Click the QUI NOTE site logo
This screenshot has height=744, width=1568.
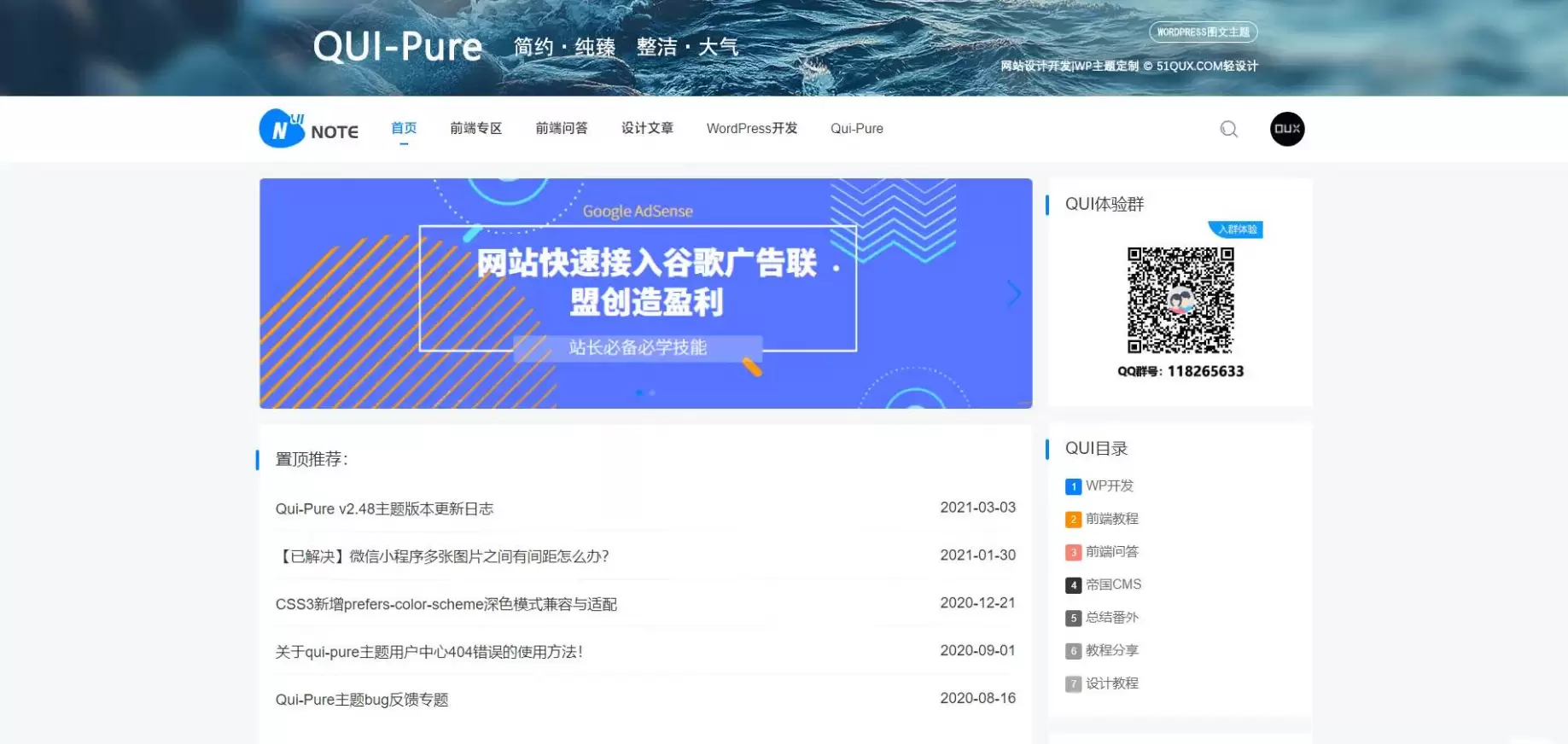(309, 129)
